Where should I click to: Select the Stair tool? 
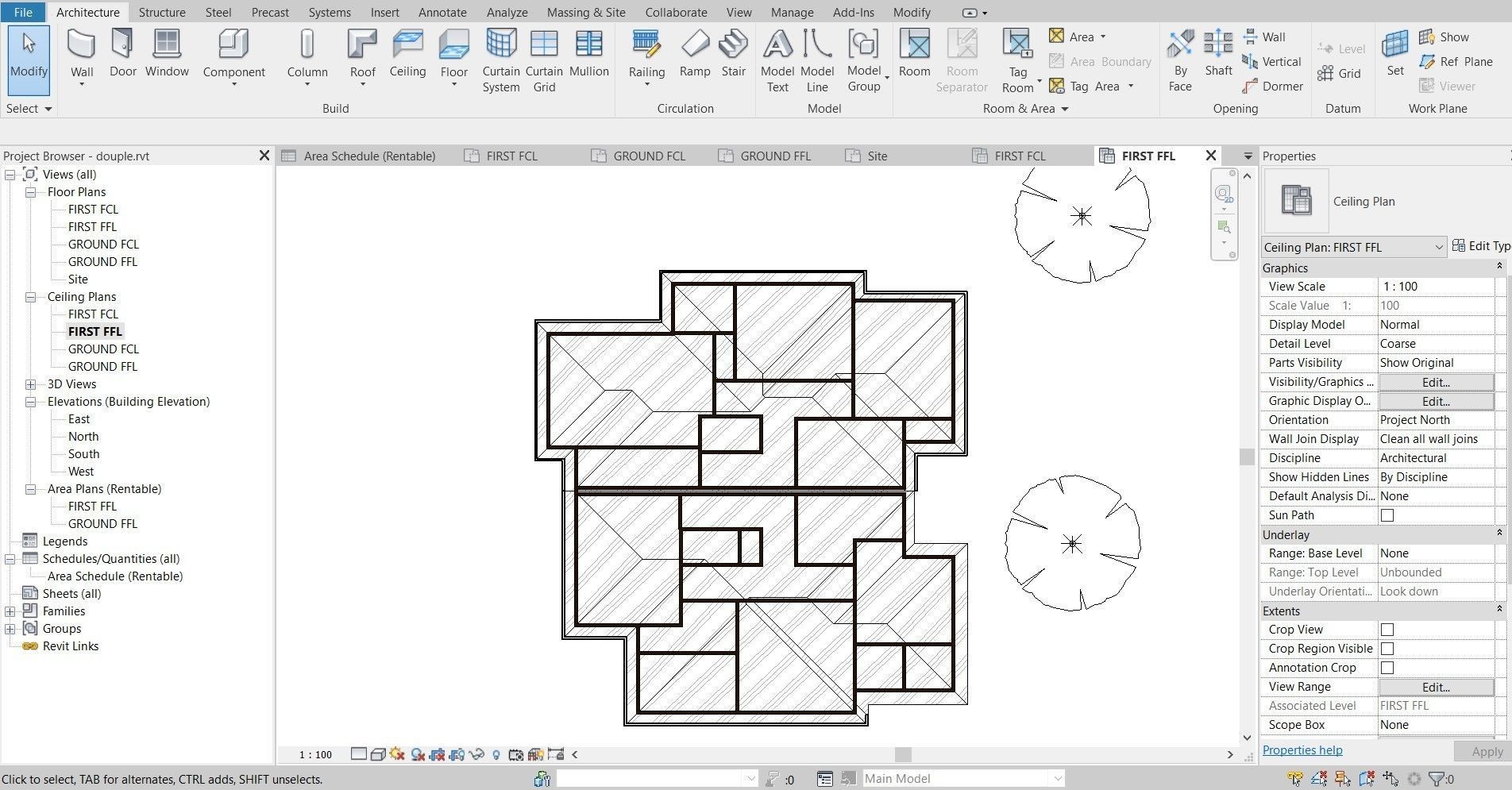tap(733, 53)
